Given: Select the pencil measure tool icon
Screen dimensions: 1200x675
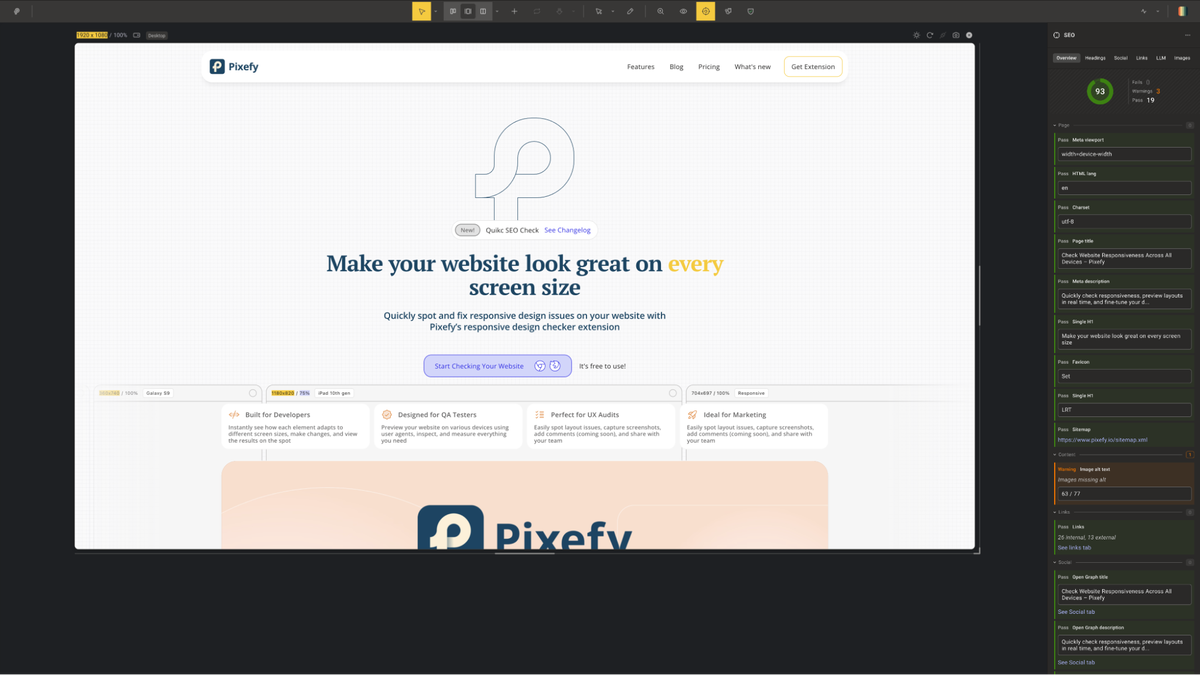Looking at the screenshot, I should click(630, 11).
